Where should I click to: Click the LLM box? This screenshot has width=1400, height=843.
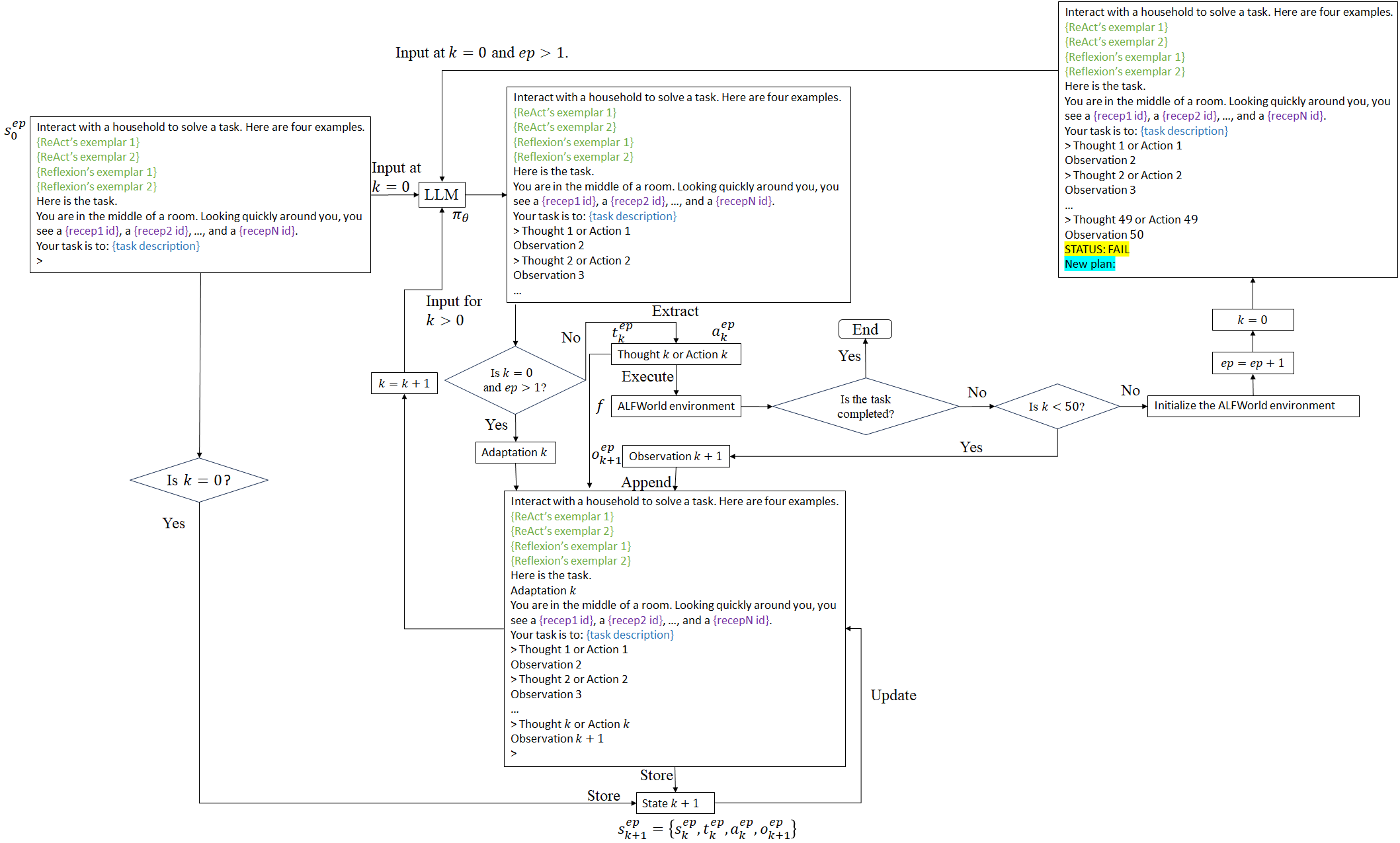[x=442, y=195]
